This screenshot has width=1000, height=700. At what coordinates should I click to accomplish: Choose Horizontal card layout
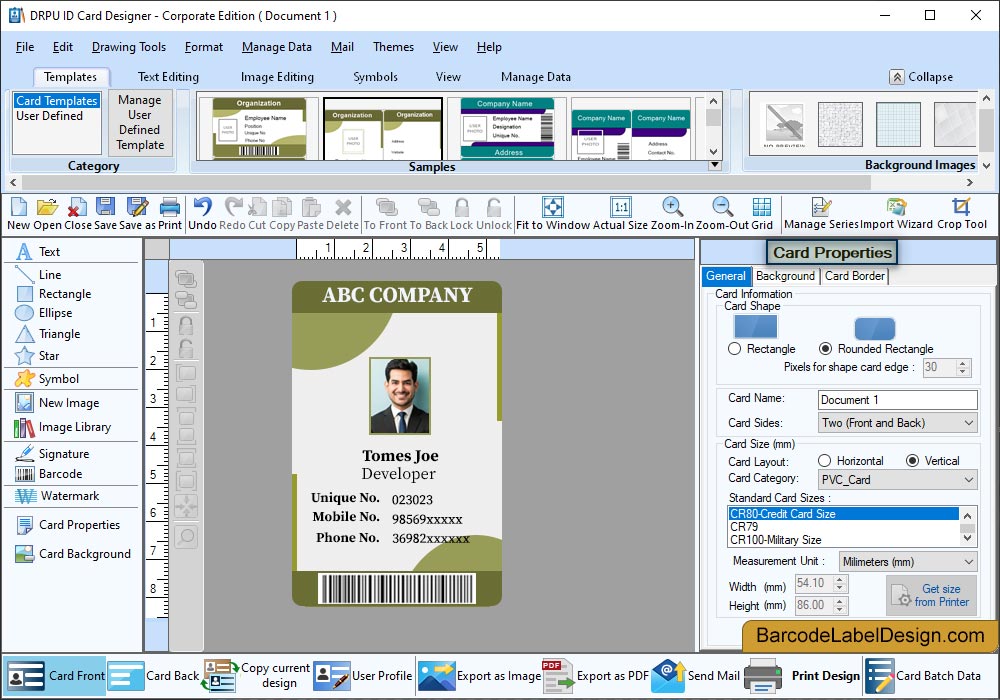[825, 461]
